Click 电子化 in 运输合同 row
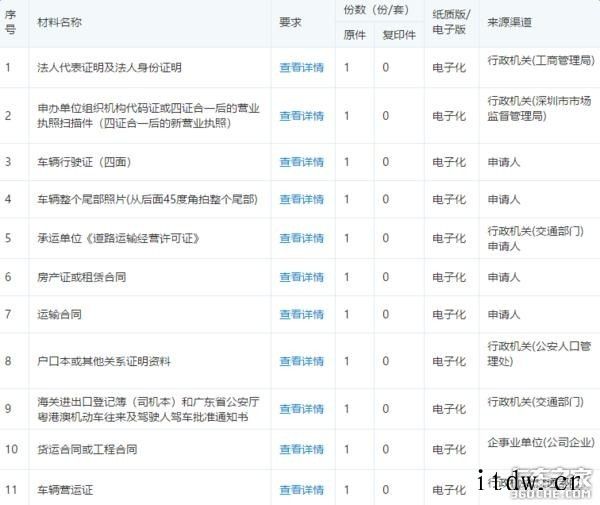This screenshot has height=505, width=600. coord(449,314)
